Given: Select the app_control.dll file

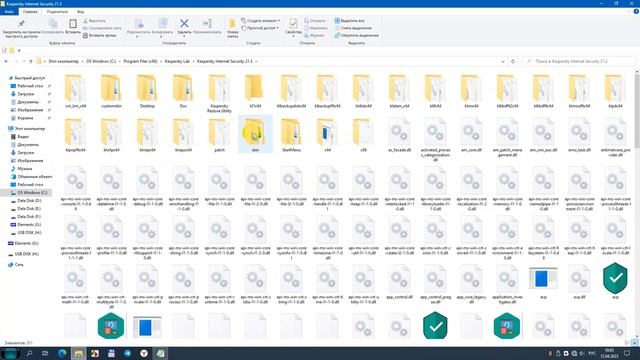Looking at the screenshot, I should 399,282.
